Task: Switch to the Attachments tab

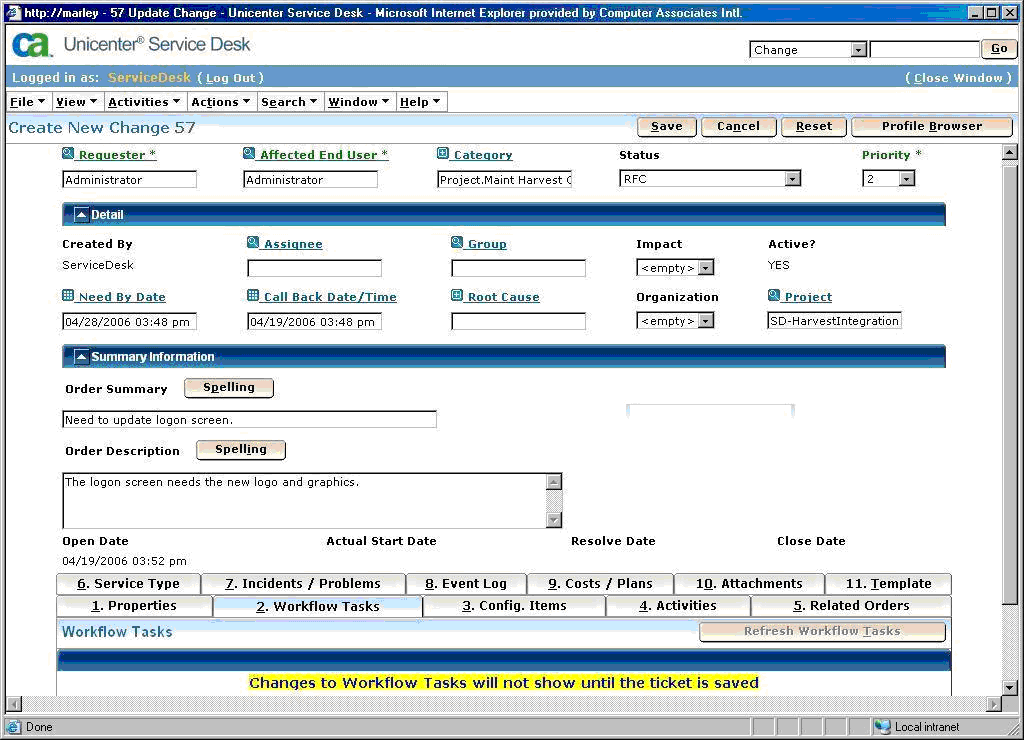Action: (x=751, y=583)
